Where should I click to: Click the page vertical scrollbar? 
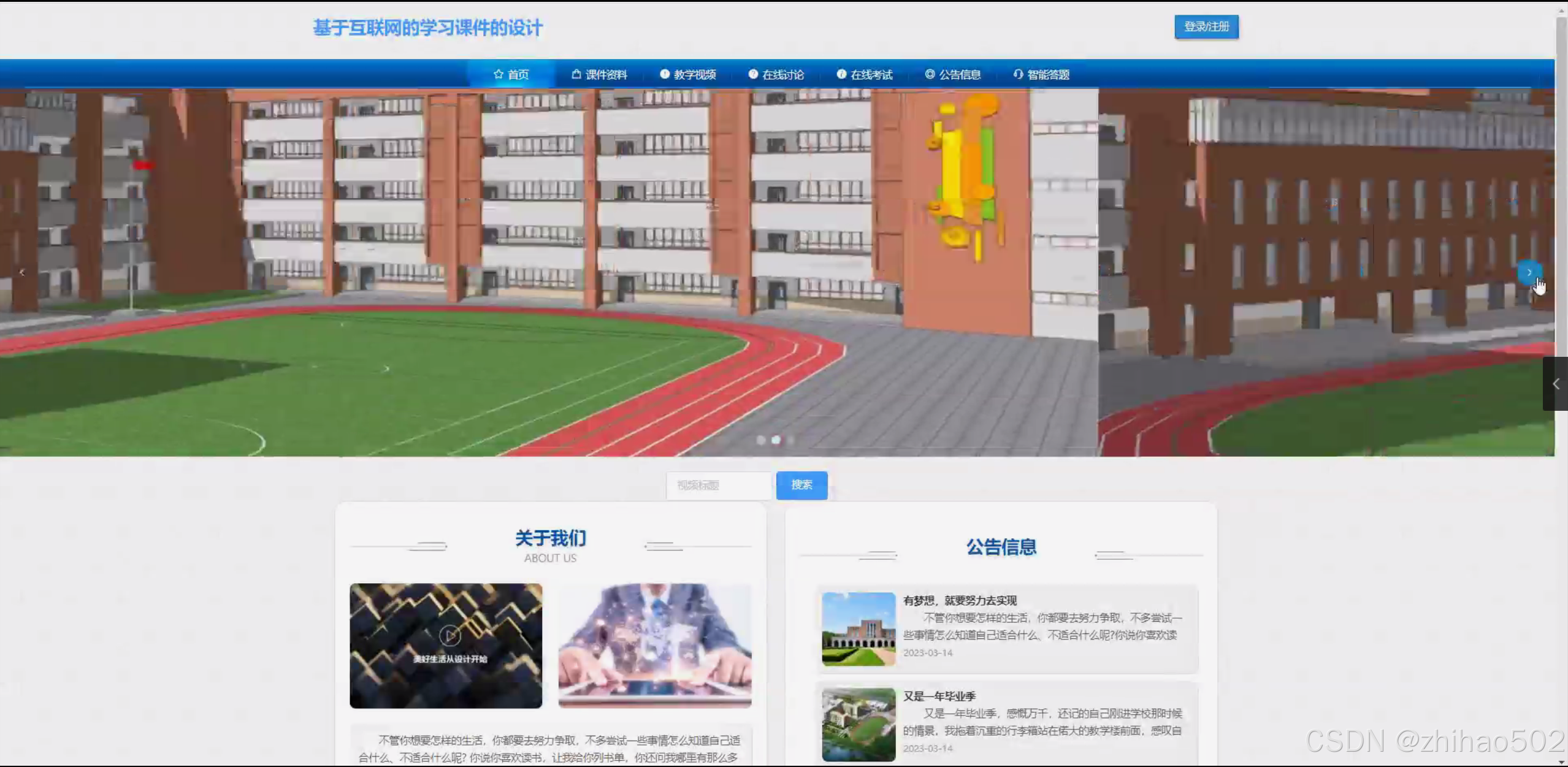click(x=1561, y=184)
